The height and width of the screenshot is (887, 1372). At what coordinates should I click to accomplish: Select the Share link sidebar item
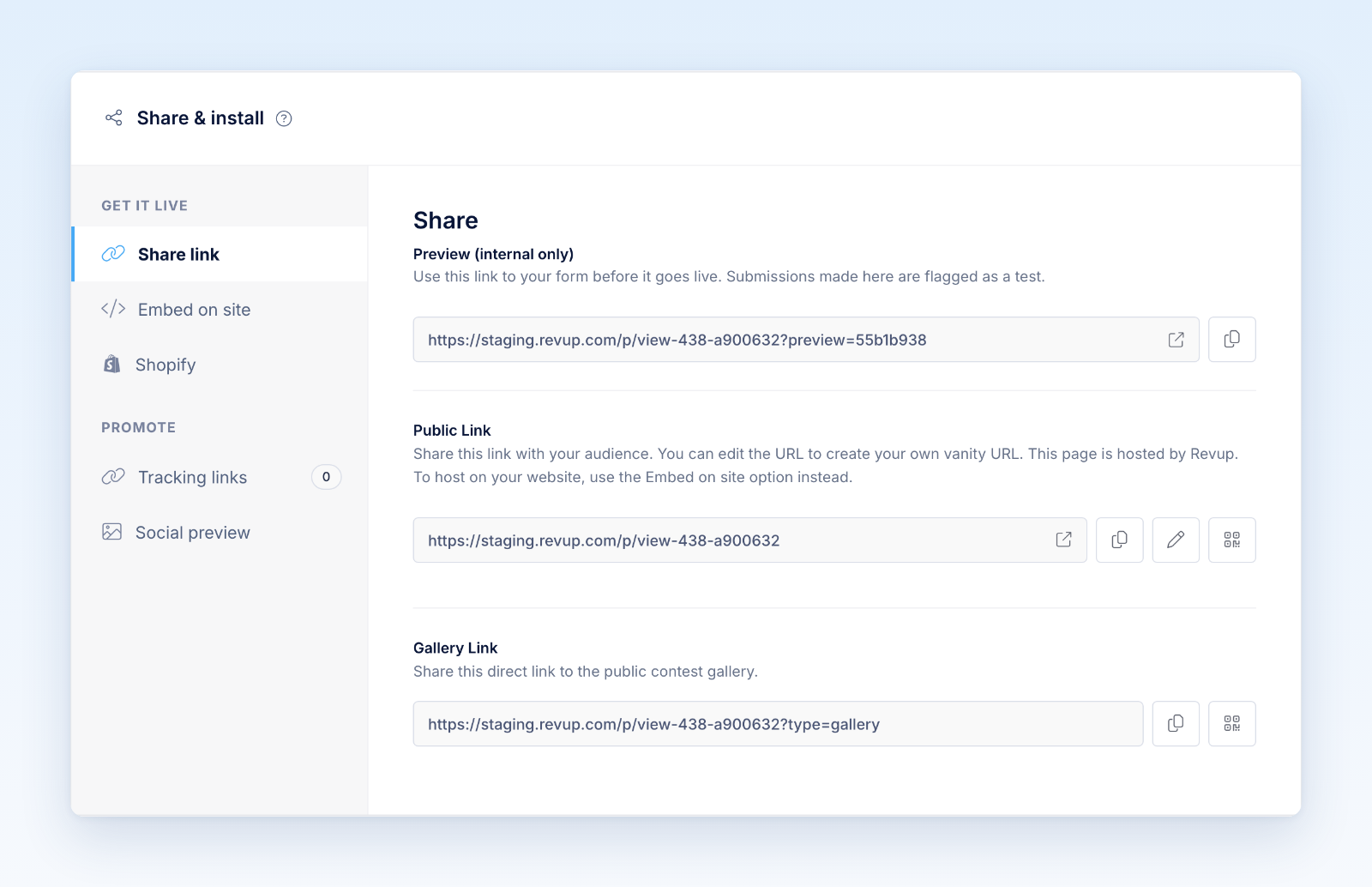[x=220, y=254]
